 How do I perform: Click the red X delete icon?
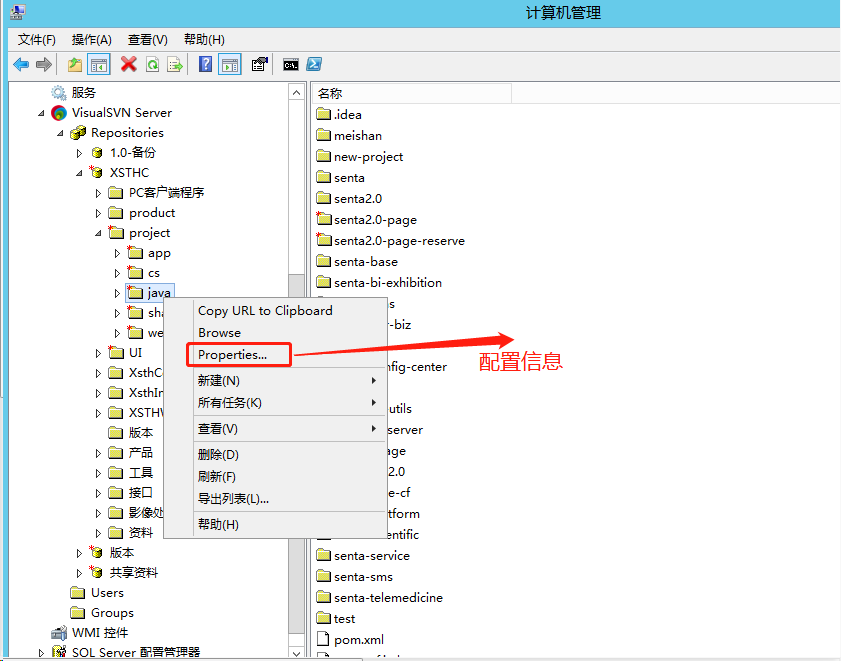(x=129, y=64)
